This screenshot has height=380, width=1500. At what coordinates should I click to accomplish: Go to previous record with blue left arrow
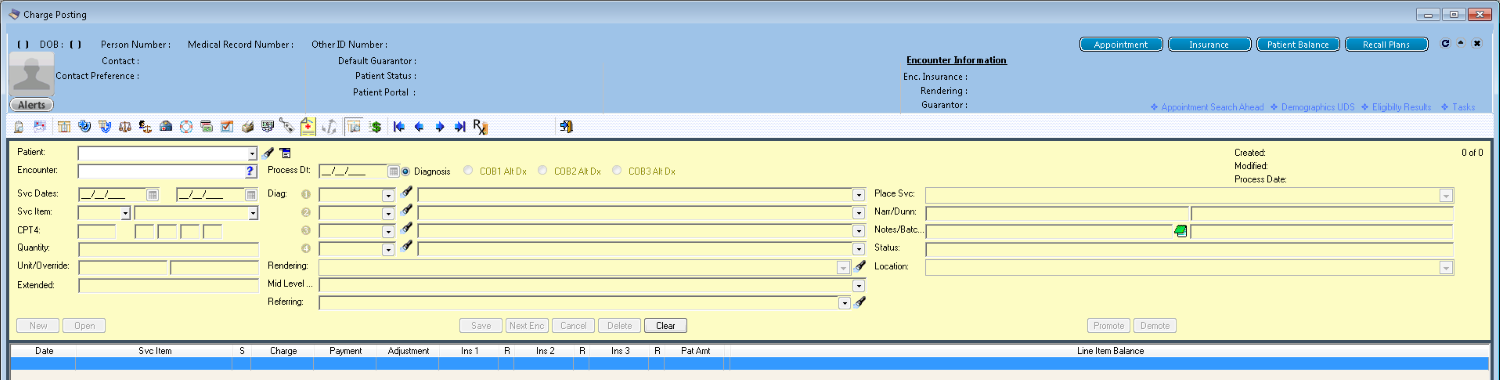(419, 127)
